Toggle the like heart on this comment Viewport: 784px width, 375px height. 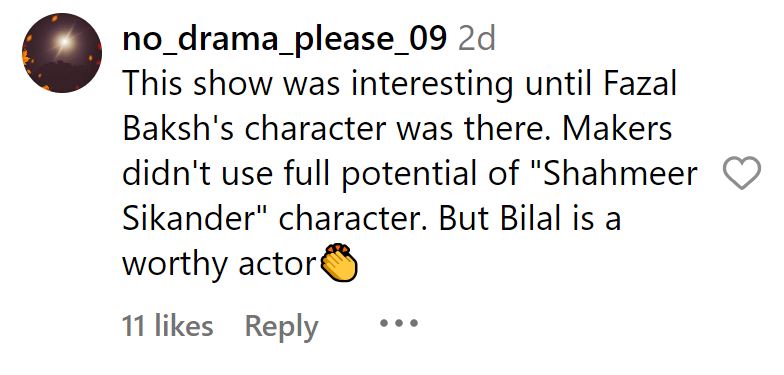[742, 173]
